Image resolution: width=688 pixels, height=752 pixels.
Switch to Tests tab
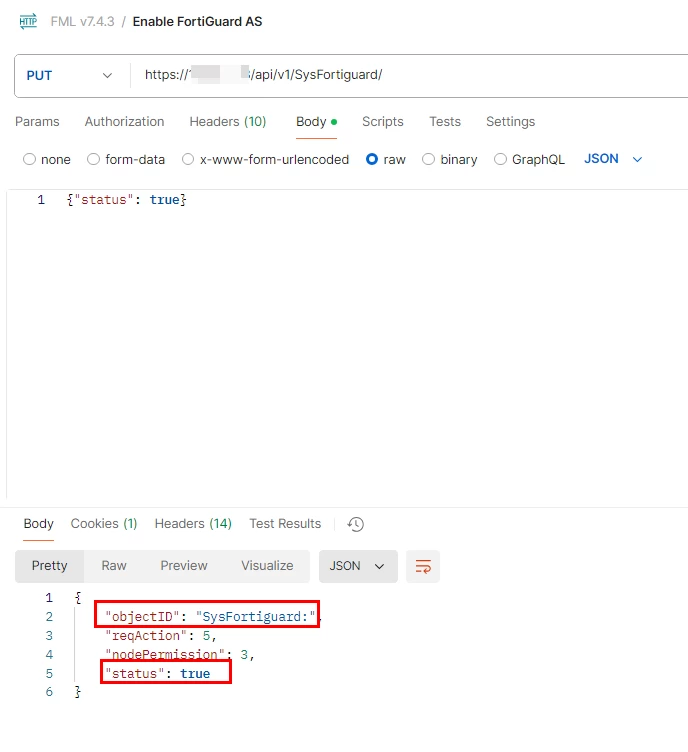[x=445, y=122]
